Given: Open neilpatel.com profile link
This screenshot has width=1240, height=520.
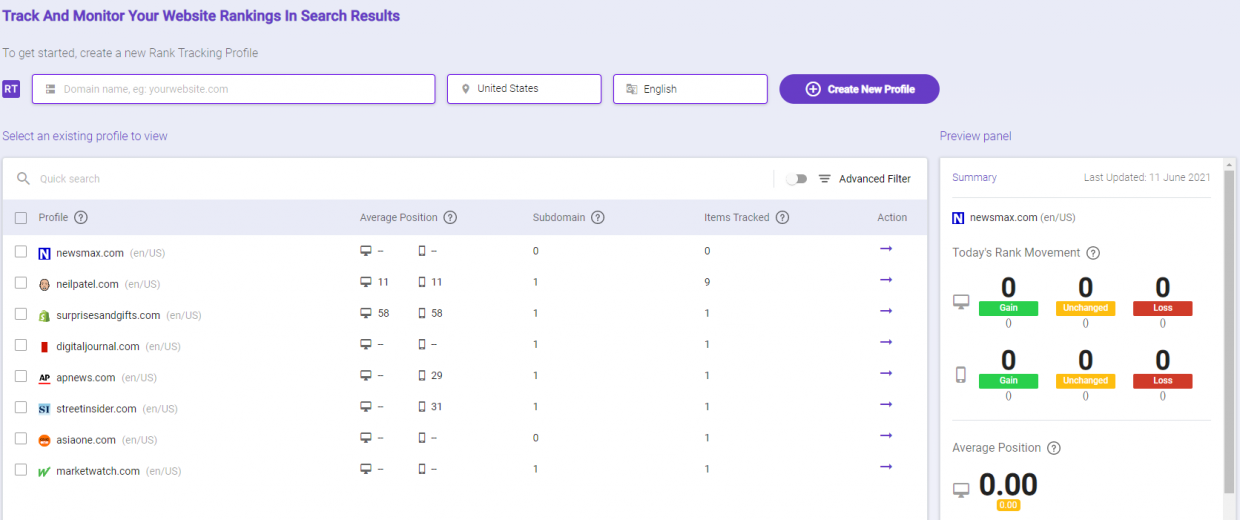Looking at the screenshot, I should click(x=87, y=284).
